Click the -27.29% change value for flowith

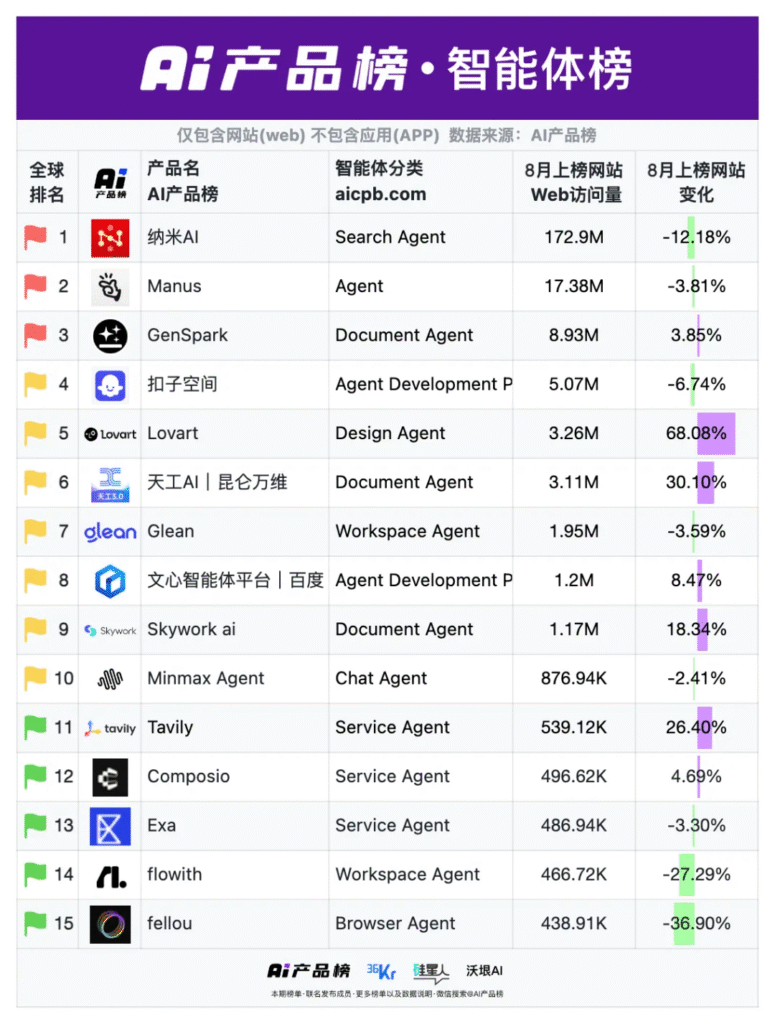click(696, 874)
